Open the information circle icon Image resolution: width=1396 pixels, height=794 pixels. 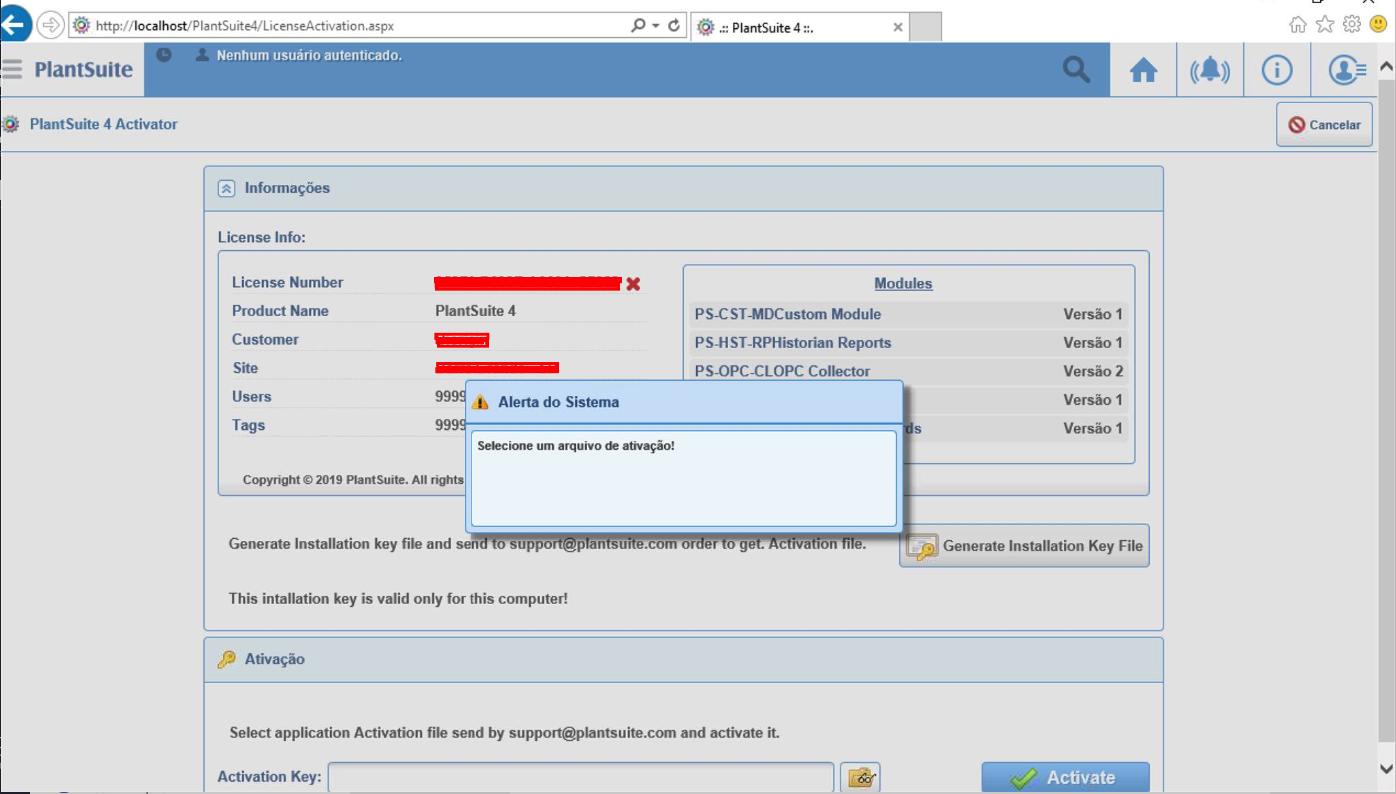[1277, 70]
